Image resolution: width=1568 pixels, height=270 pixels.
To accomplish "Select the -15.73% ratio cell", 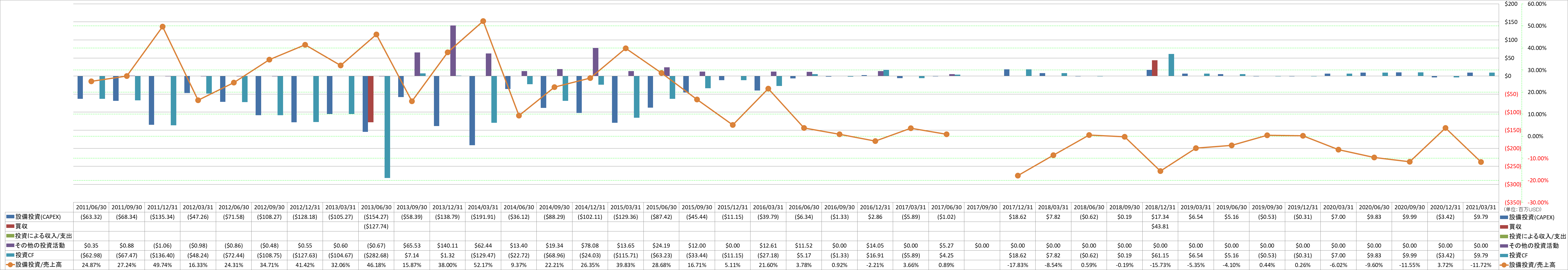I will coord(1160,265).
